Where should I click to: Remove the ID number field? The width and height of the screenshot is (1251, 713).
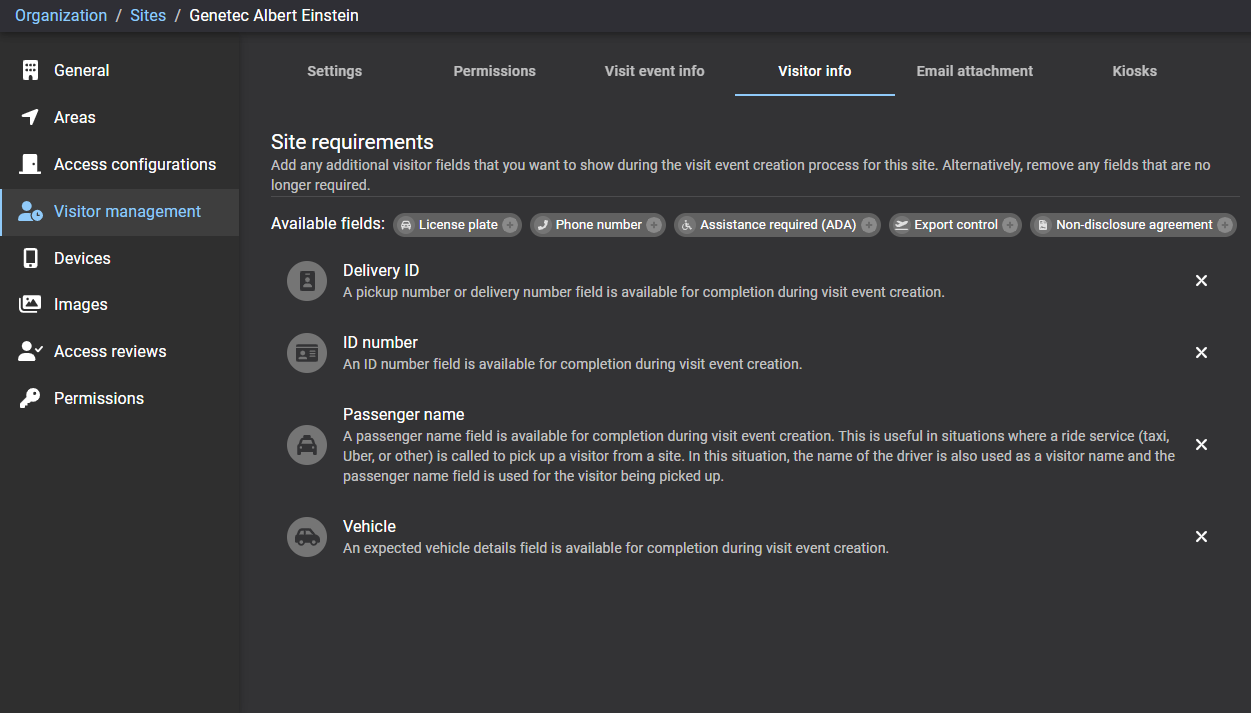point(1201,353)
